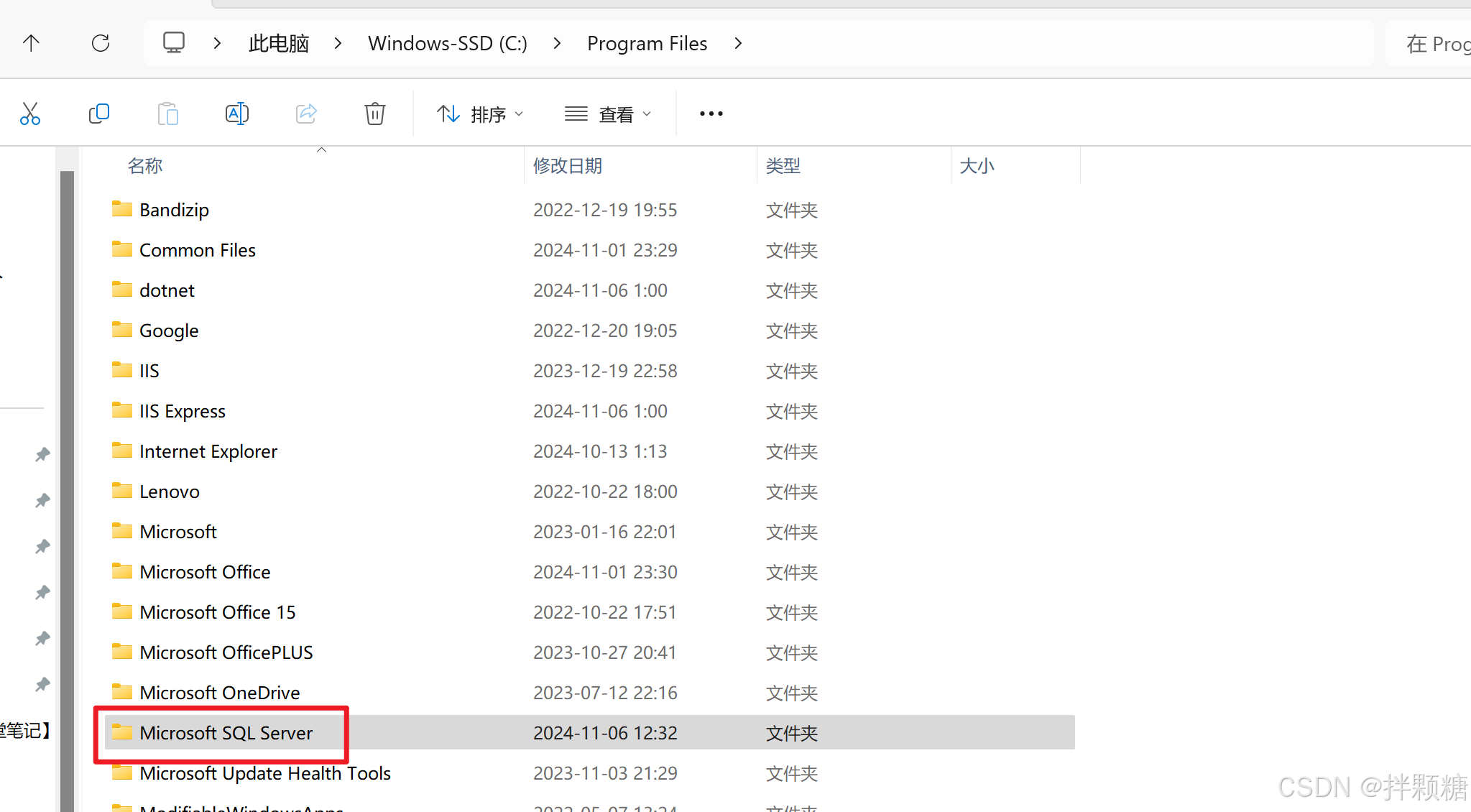Click the Rename icon
Screen dimensions: 1471x812
pos(236,114)
